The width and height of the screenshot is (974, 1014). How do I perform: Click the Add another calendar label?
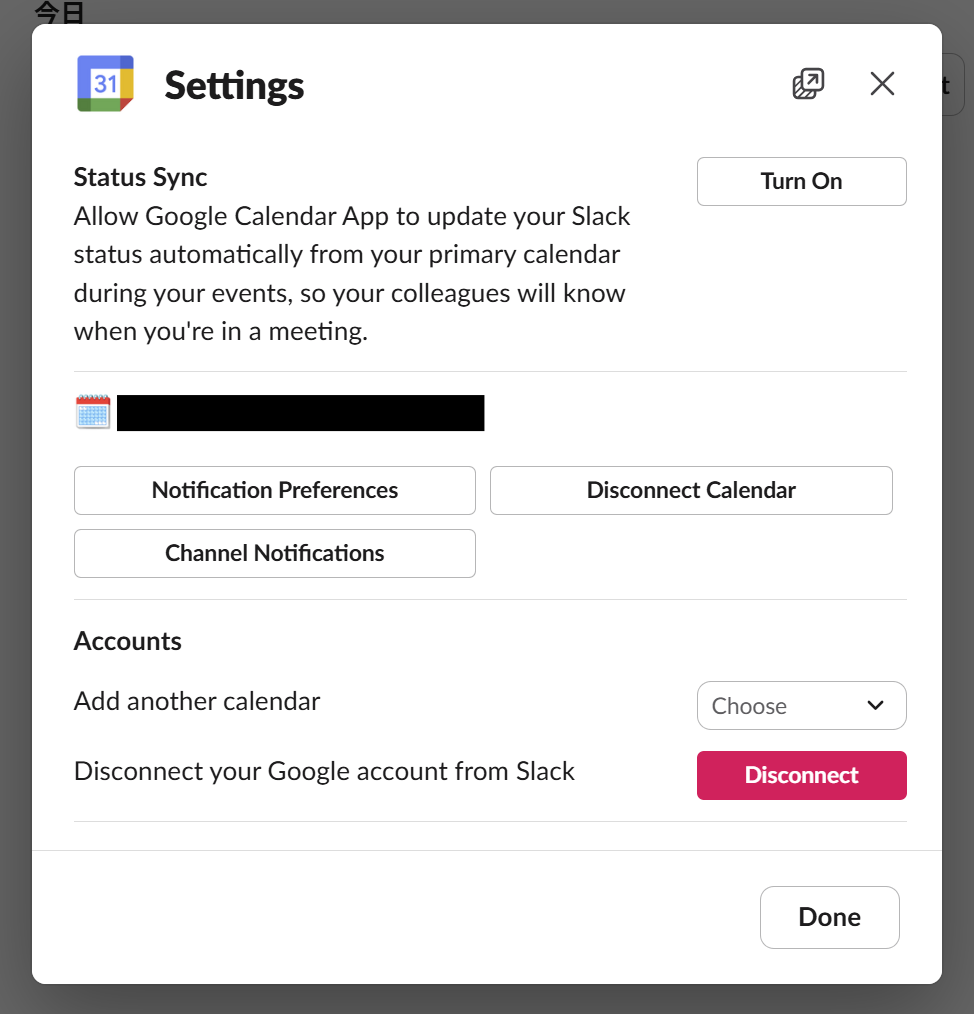197,702
